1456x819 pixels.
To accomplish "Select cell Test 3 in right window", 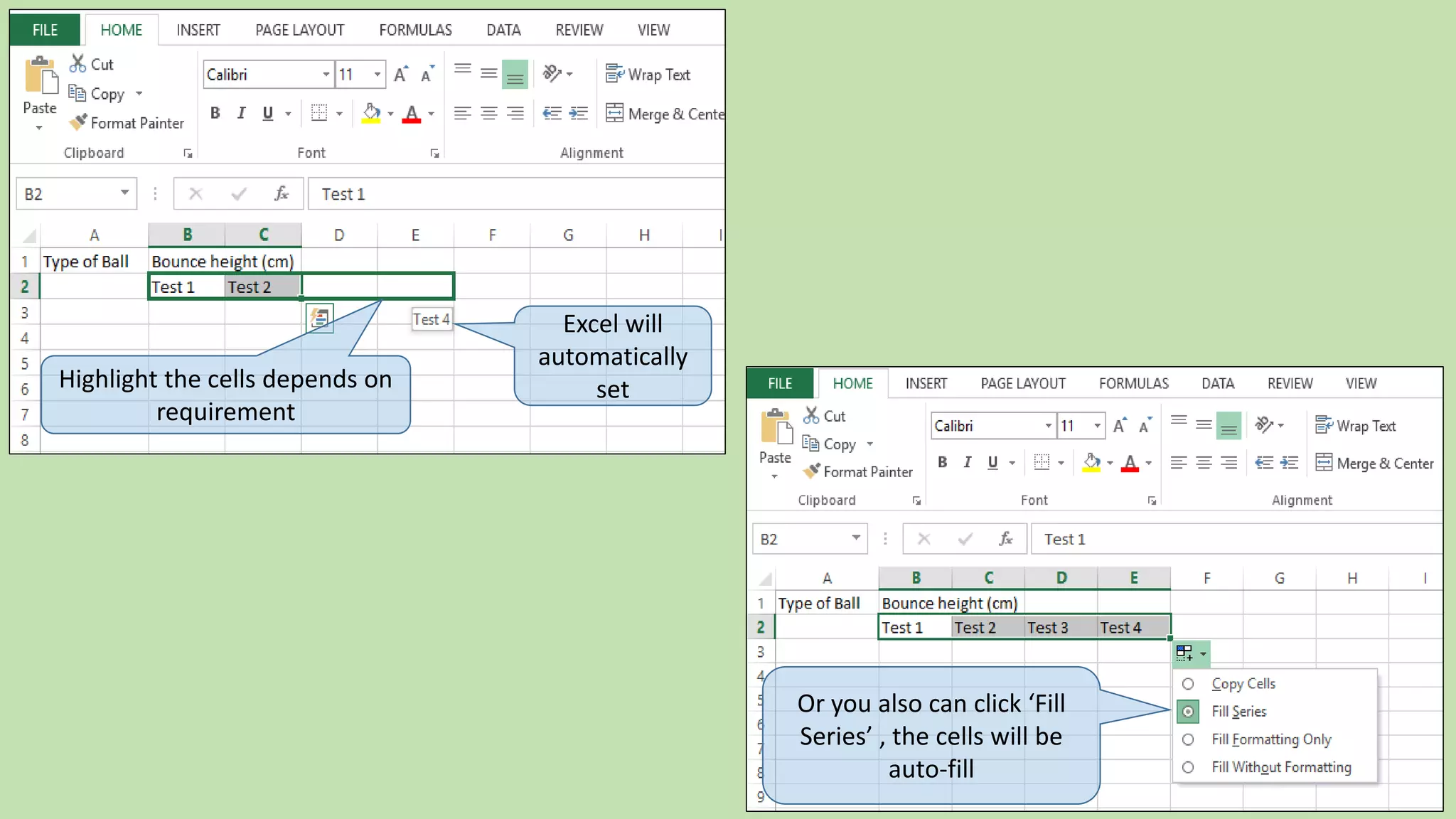I will pyautogui.click(x=1061, y=627).
